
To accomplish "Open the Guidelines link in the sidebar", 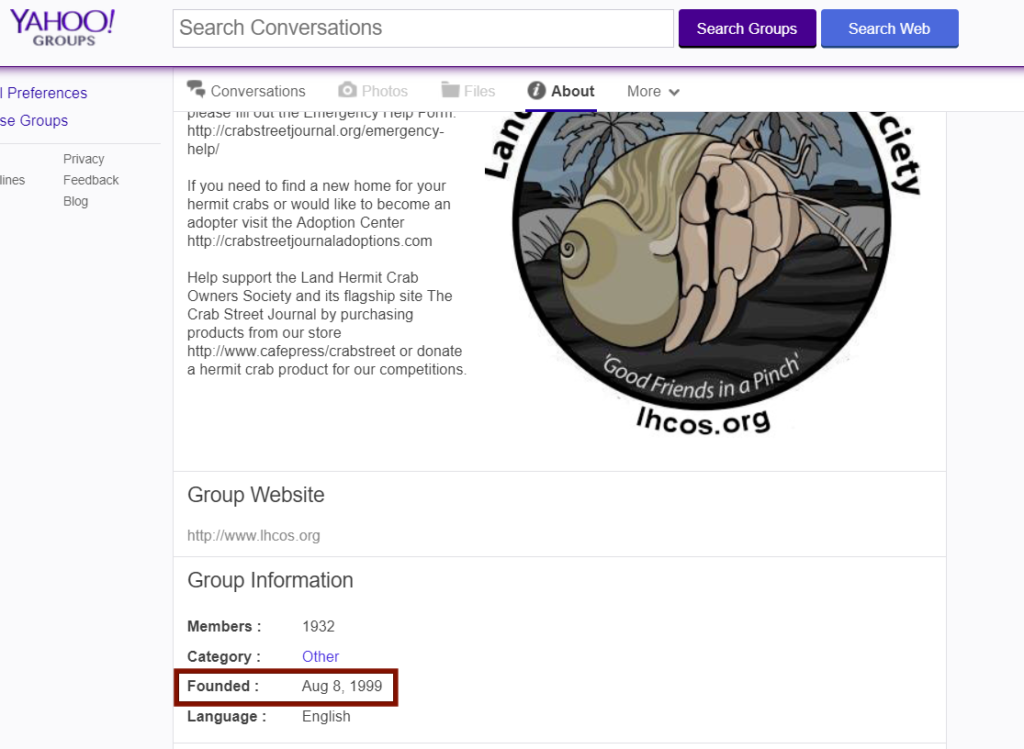I will (x=12, y=180).
